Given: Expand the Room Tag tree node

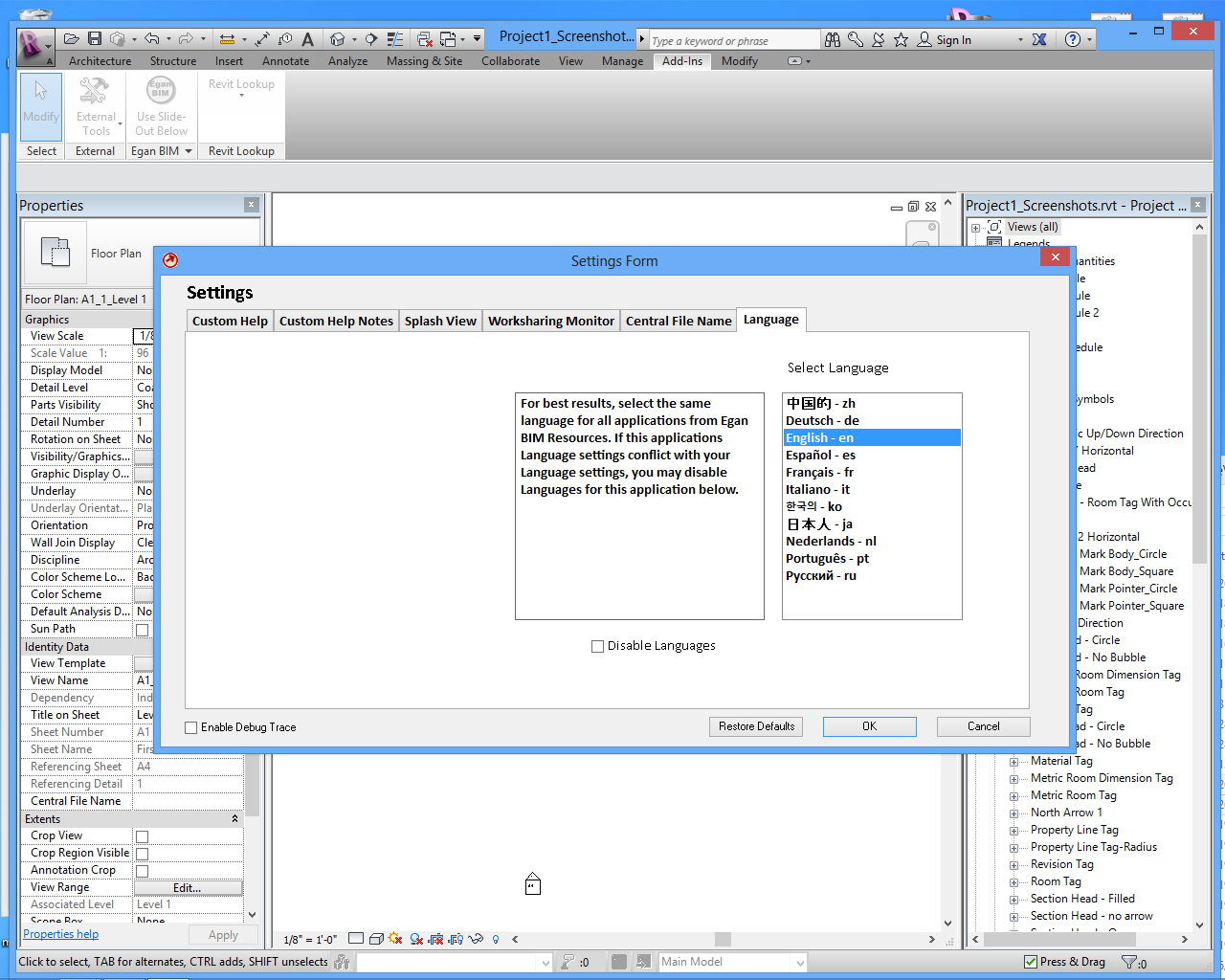Looking at the screenshot, I should click(1013, 882).
